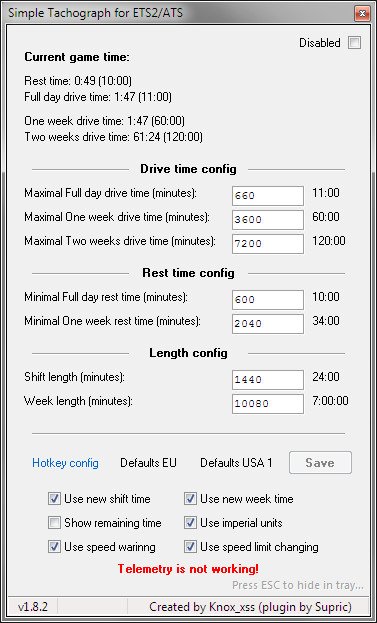Click 'One week drive time: 1:47 (60:00)' text
The height and width of the screenshot is (623, 377).
104,121
